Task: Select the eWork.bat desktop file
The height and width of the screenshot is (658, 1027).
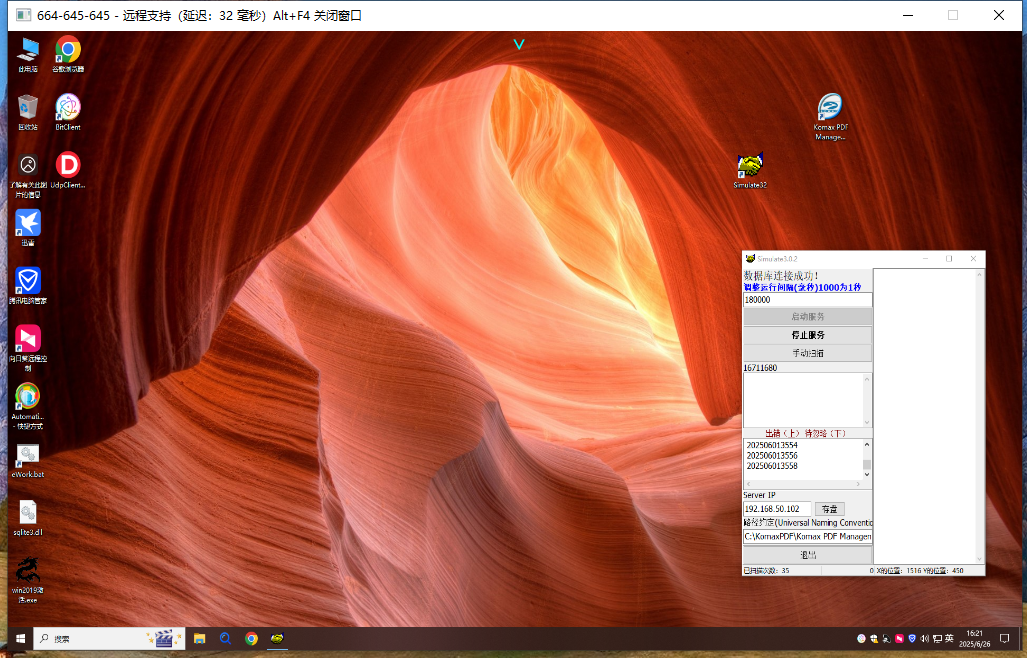Action: (28, 460)
